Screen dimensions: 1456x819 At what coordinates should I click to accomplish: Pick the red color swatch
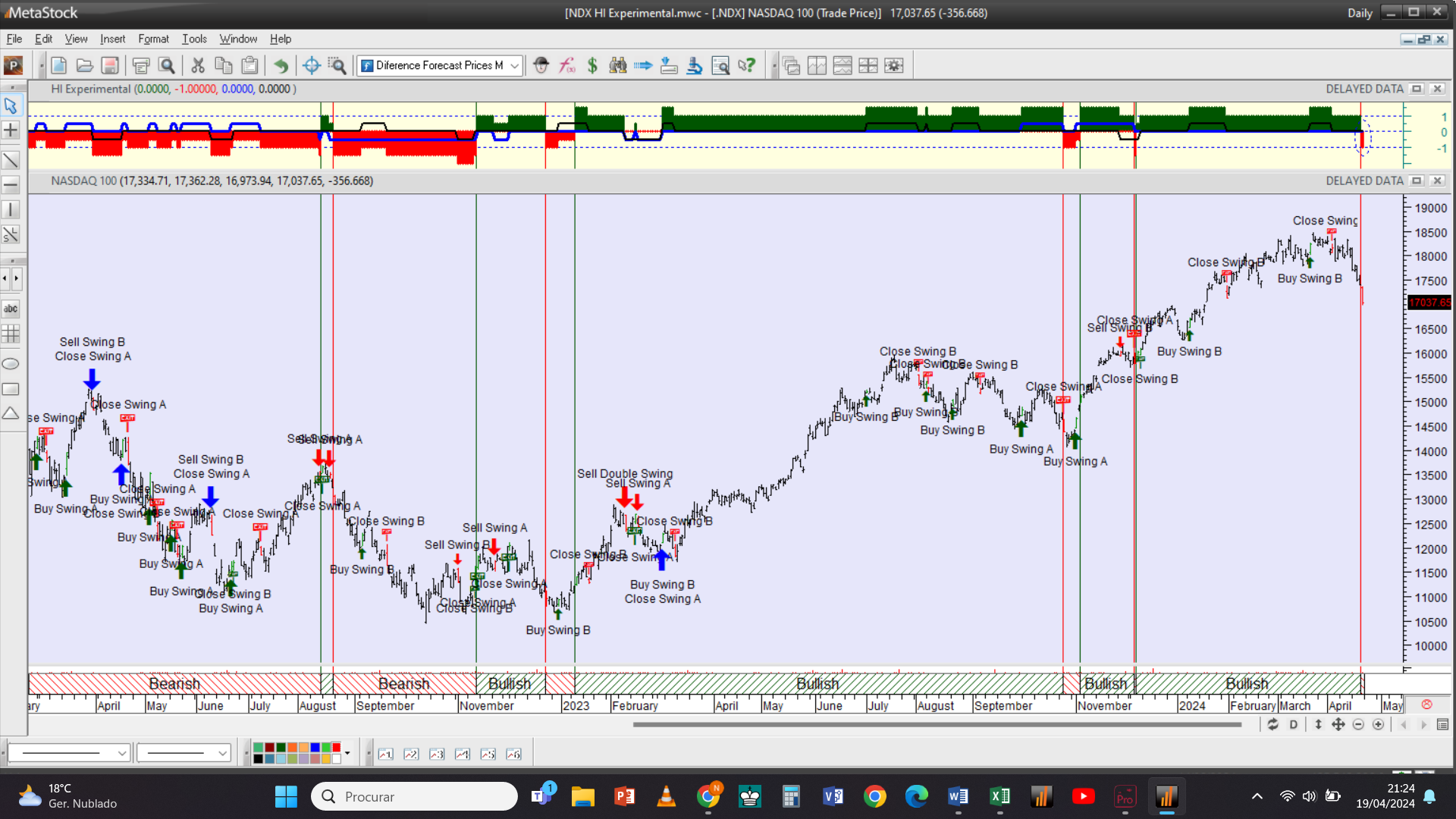pos(337,748)
